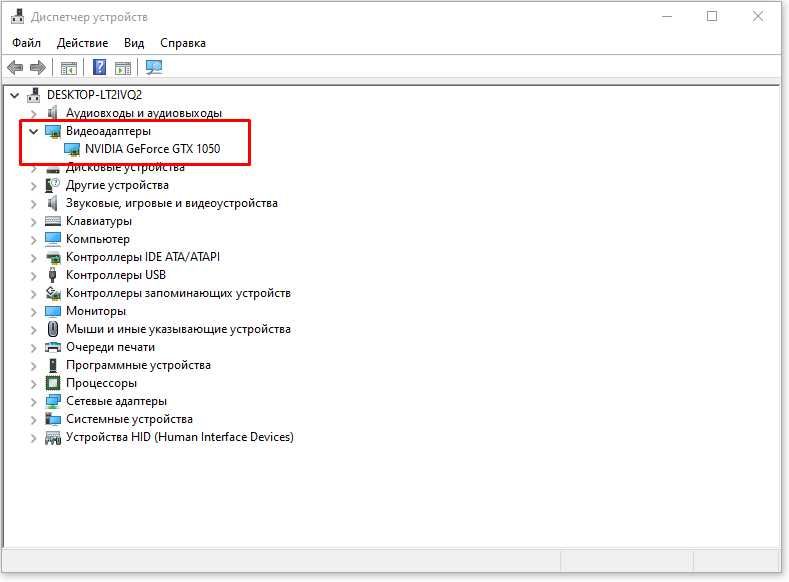Screen dimensions: 789x582
Task: Click the scan for hardware changes monitor icon
Action: (153, 67)
